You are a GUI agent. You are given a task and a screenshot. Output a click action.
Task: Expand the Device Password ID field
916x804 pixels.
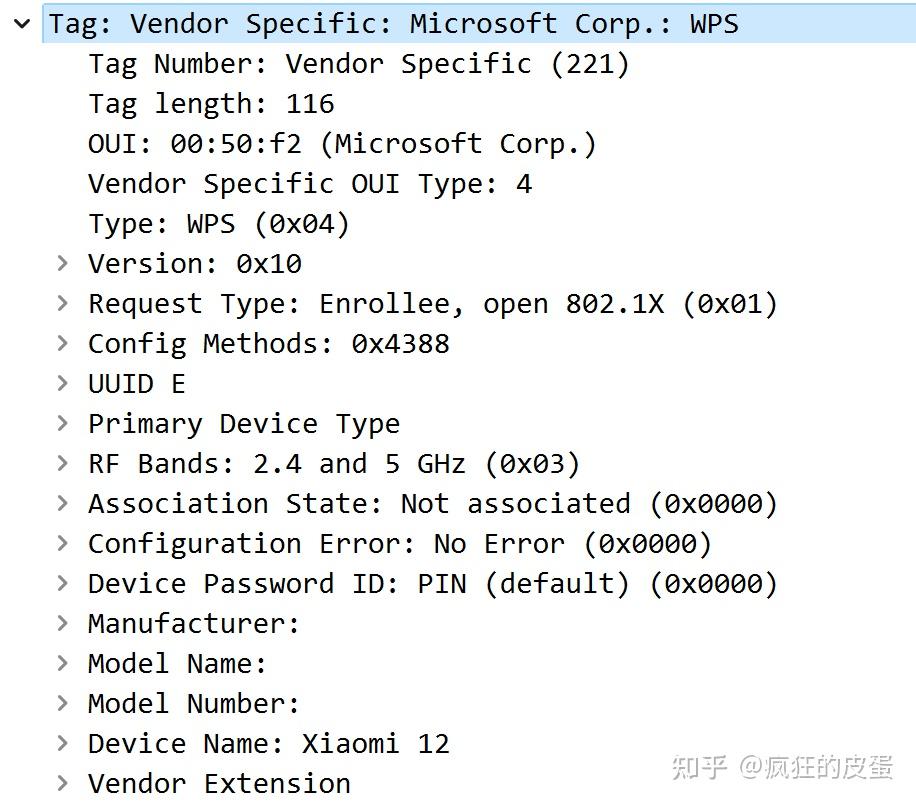[63, 583]
